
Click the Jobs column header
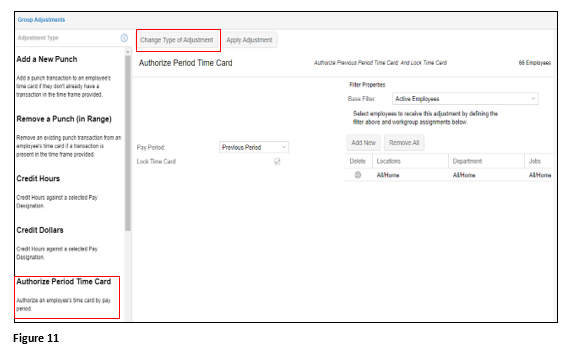tap(535, 161)
